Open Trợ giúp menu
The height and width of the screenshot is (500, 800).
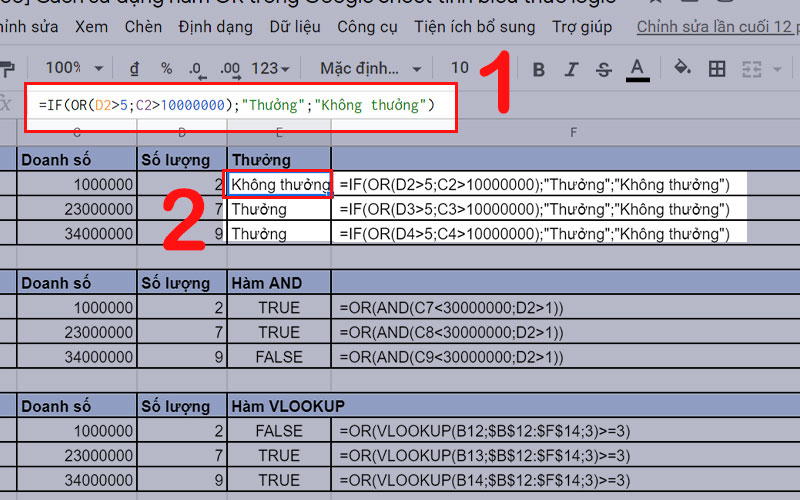(582, 27)
